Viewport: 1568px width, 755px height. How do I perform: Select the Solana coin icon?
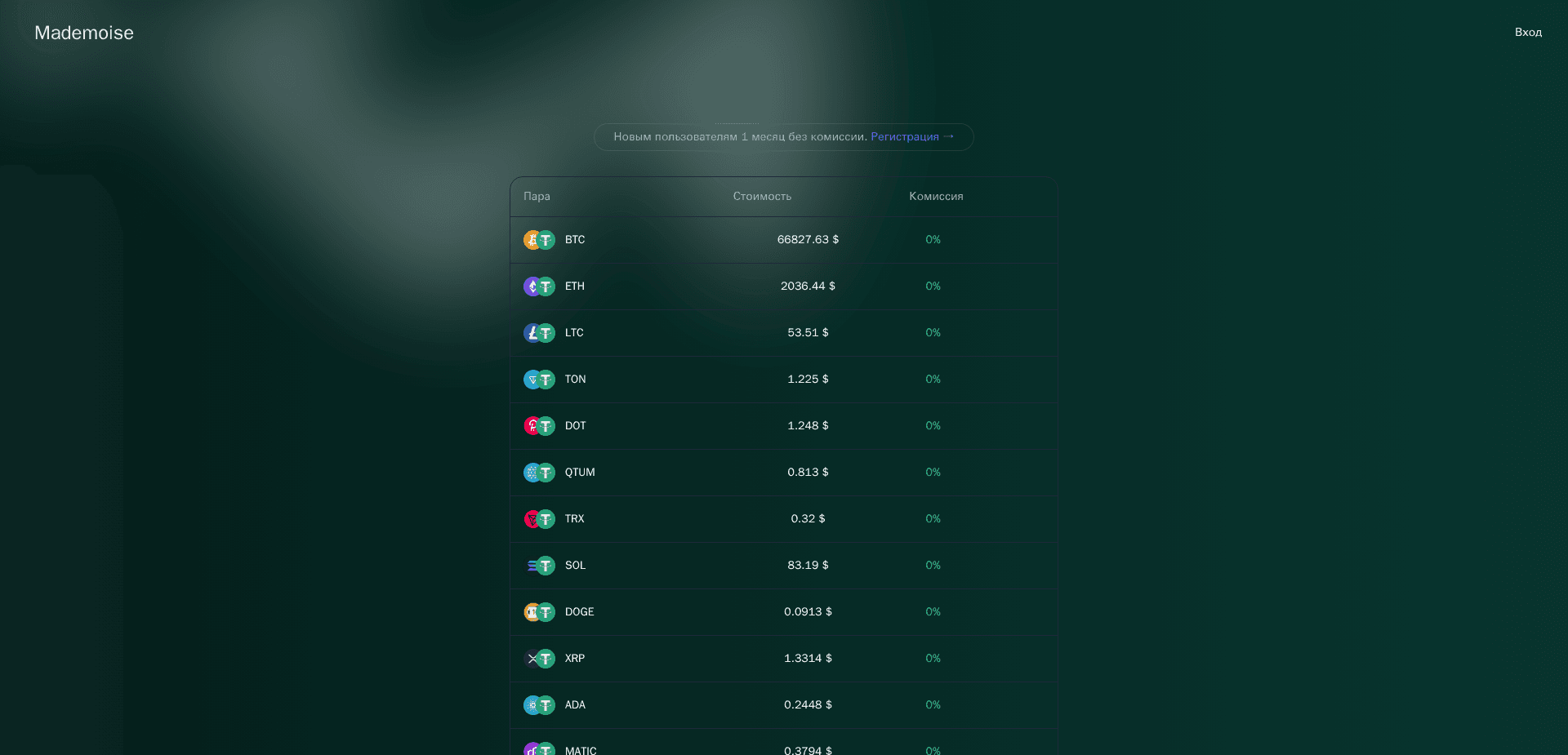539,566
